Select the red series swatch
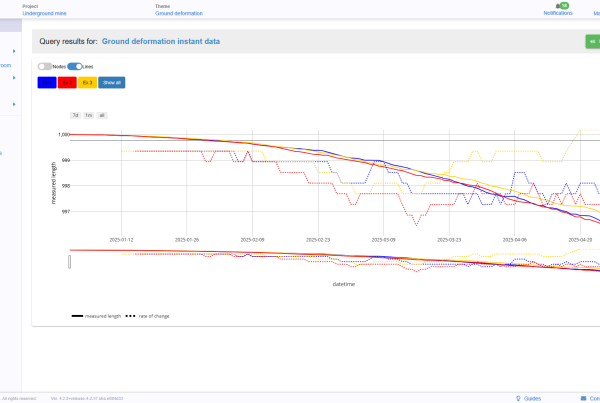 click(66, 82)
